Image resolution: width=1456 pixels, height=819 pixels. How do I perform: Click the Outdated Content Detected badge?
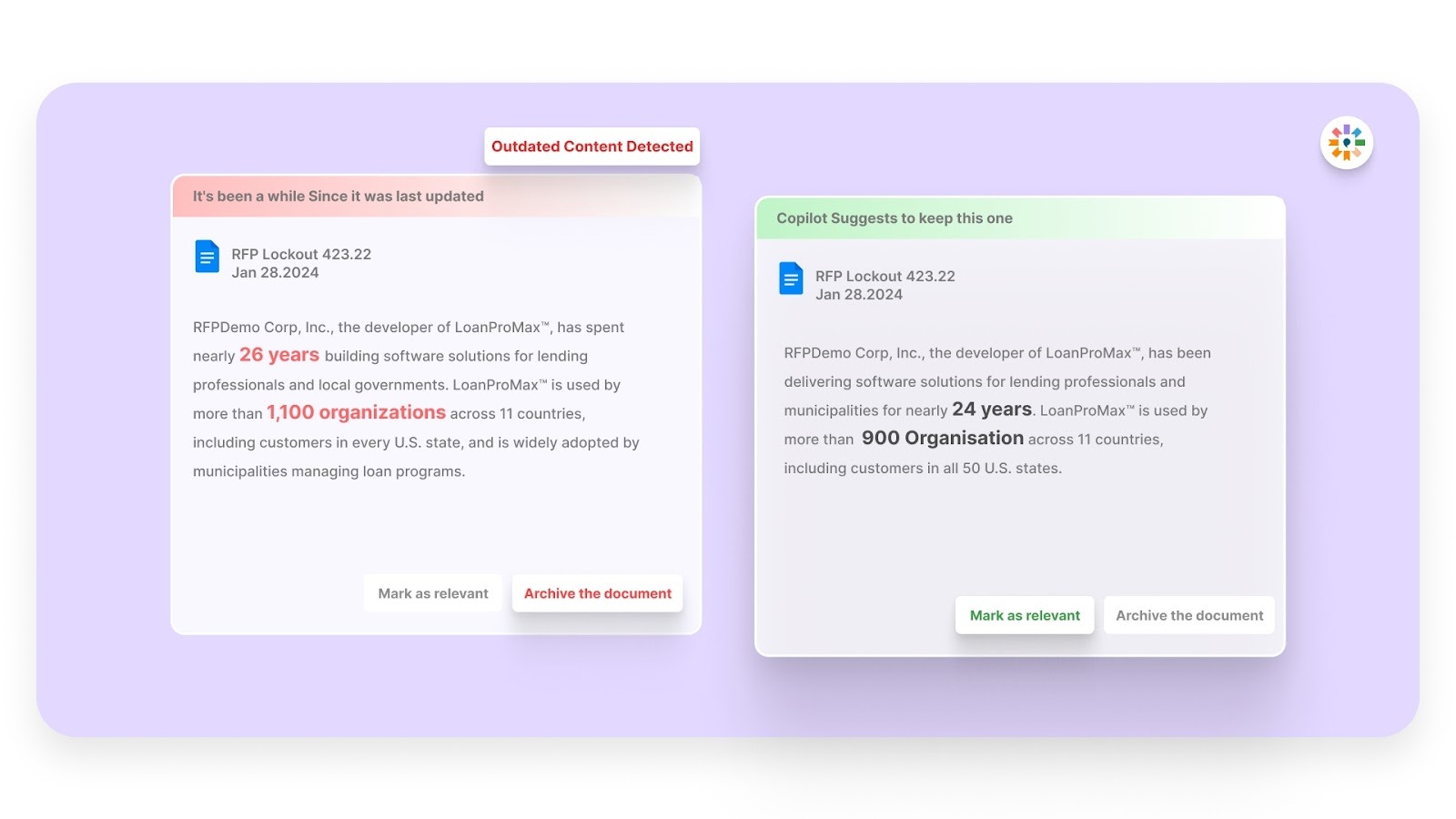[591, 146]
